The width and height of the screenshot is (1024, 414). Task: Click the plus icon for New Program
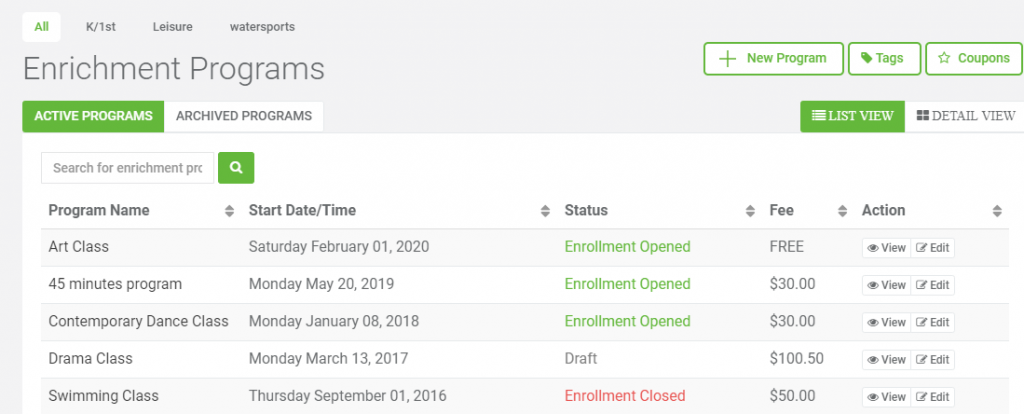tap(727, 58)
